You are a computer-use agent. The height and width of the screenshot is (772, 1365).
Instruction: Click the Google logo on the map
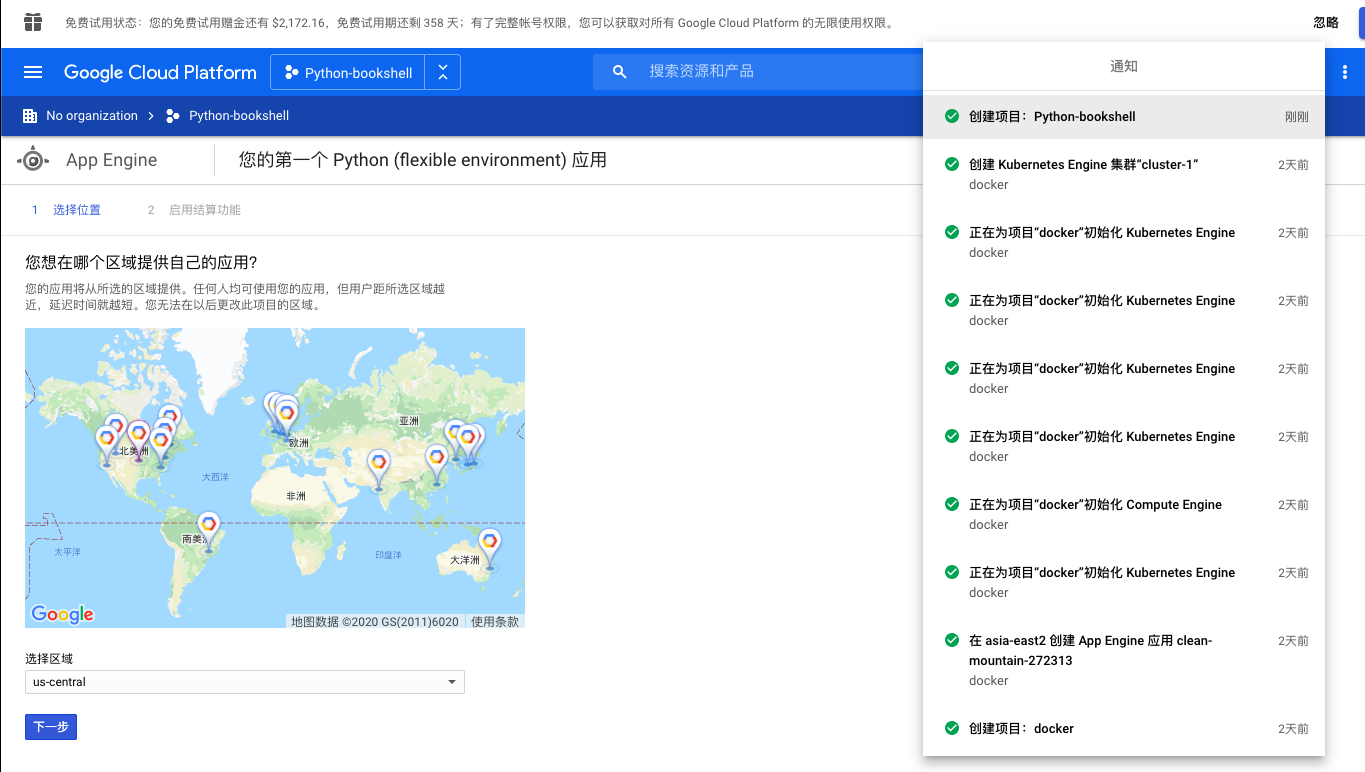coord(62,614)
